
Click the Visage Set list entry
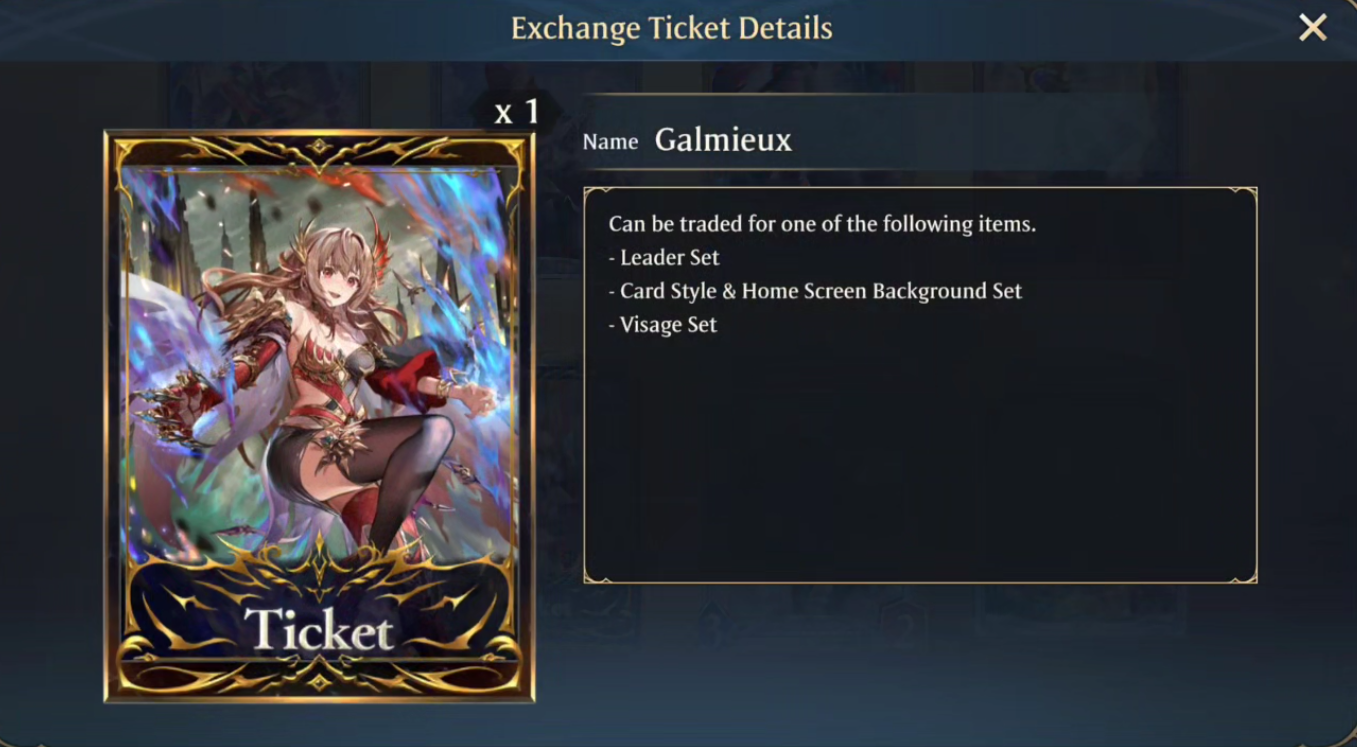pyautogui.click(x=663, y=325)
